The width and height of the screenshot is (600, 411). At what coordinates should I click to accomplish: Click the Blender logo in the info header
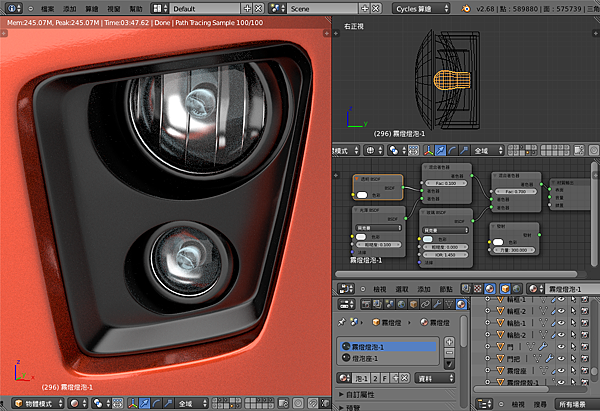click(466, 8)
